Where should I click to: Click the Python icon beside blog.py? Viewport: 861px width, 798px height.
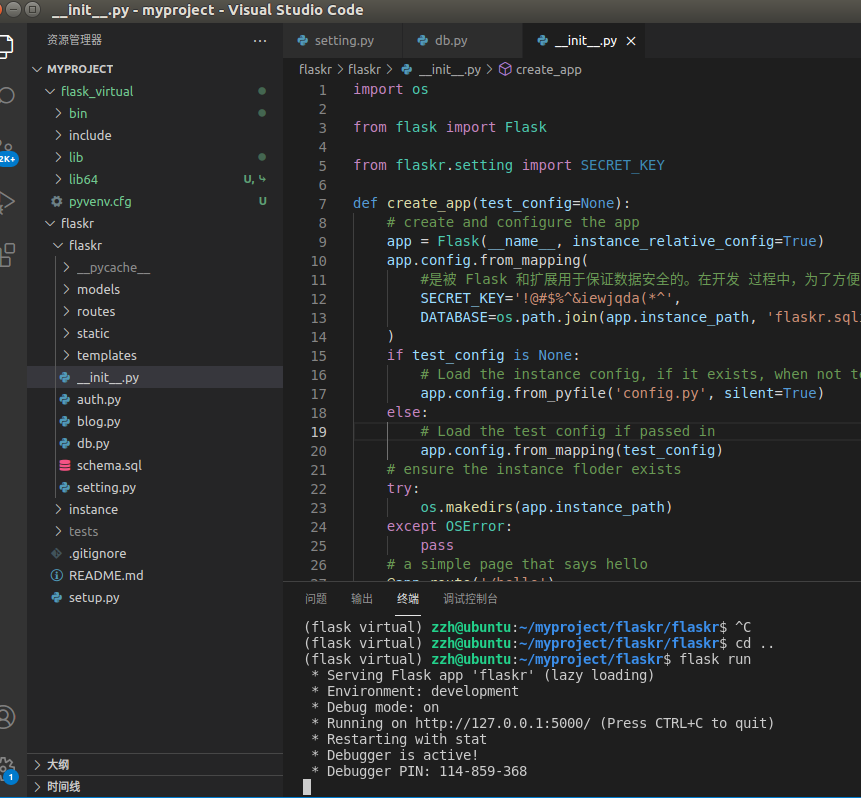(x=65, y=422)
